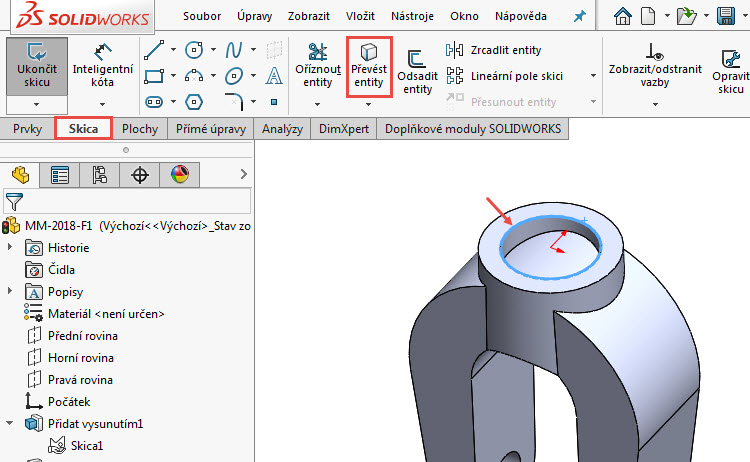Toggle the menu bar pin
The image size is (750, 462).
(x=579, y=17)
